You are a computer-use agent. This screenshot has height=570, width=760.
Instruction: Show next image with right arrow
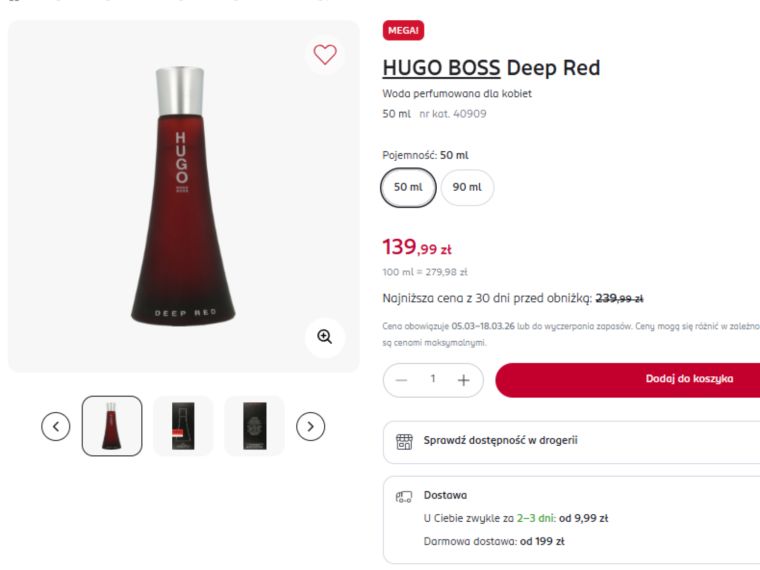pos(312,426)
